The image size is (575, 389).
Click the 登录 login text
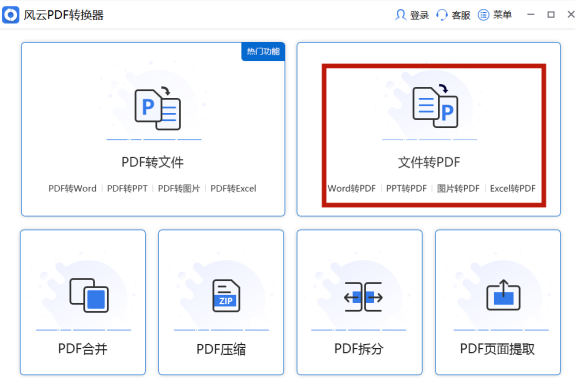pyautogui.click(x=420, y=15)
